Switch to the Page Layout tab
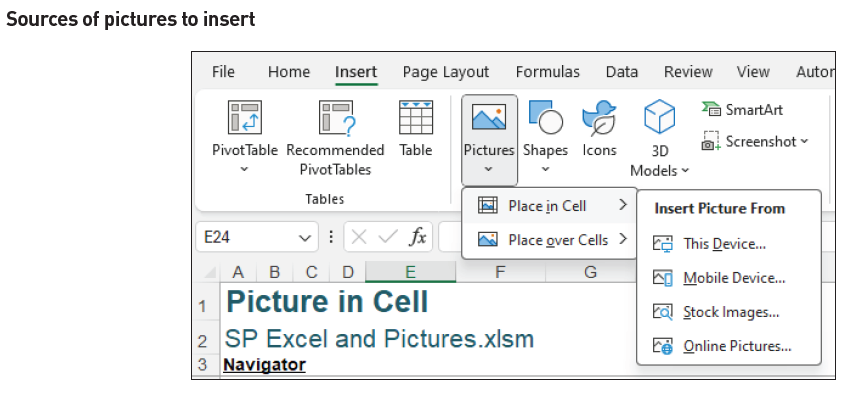 point(446,72)
